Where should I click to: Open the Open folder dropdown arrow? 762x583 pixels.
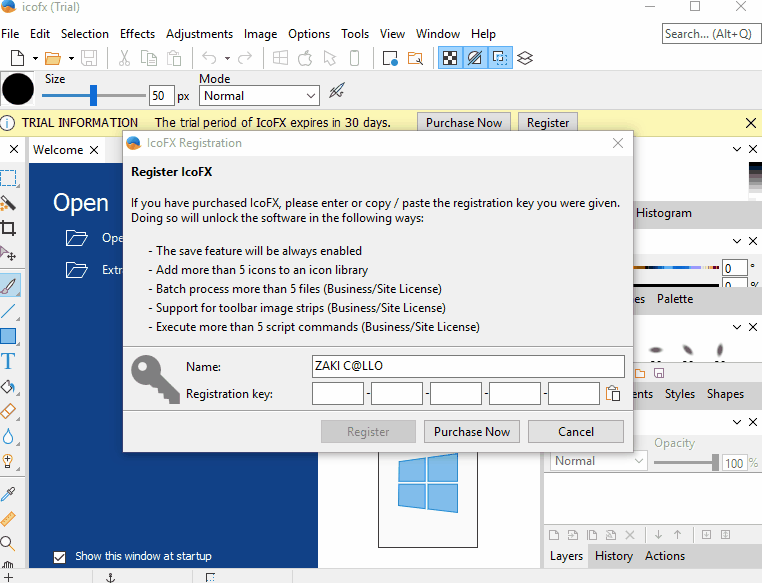pos(71,58)
